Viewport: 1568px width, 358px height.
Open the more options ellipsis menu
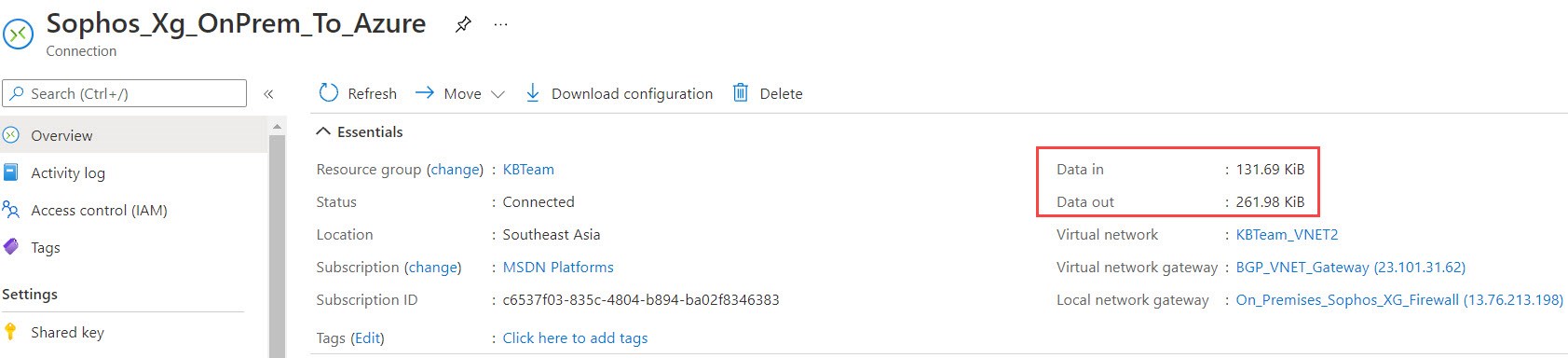[x=501, y=25]
